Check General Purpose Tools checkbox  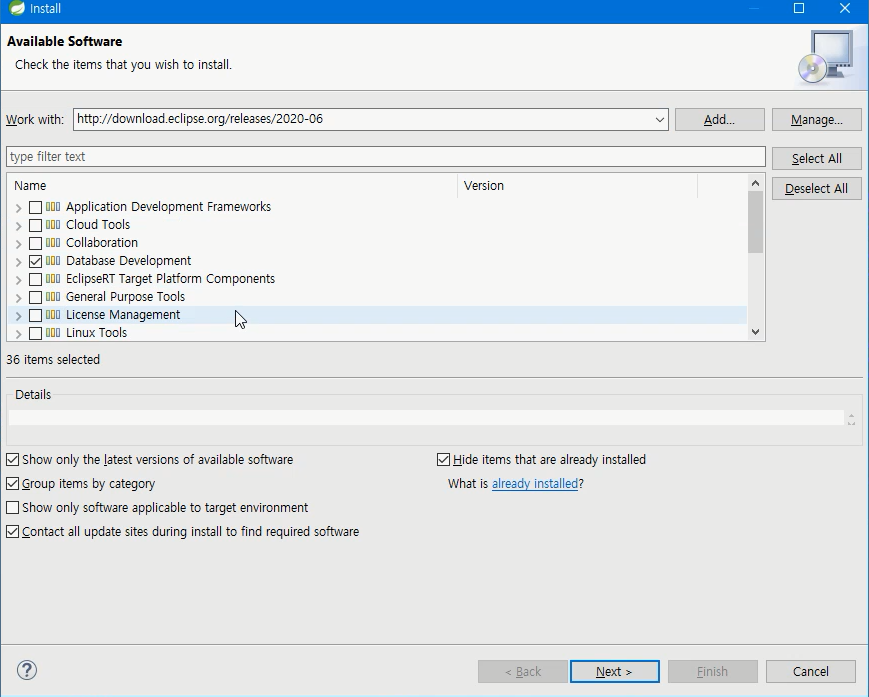point(35,298)
